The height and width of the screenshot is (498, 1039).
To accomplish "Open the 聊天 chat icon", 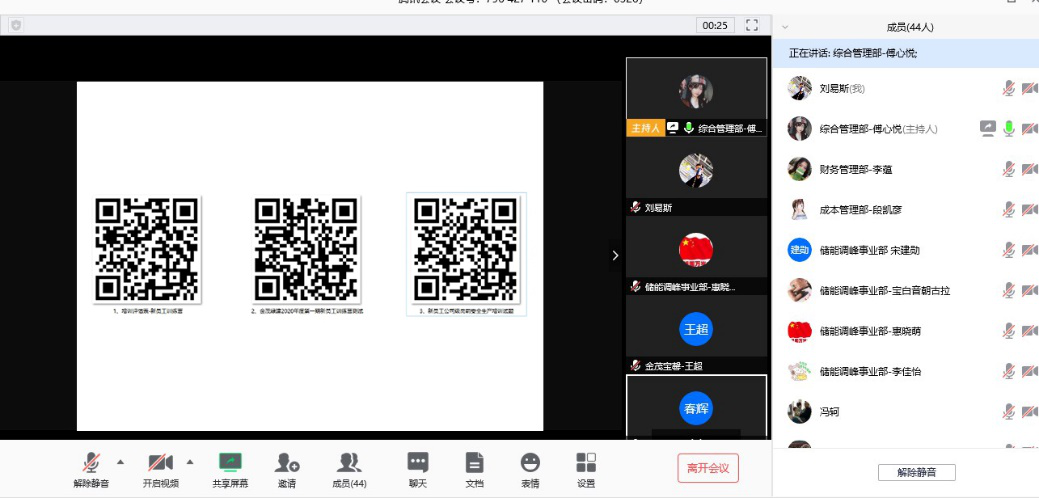I will (417, 462).
